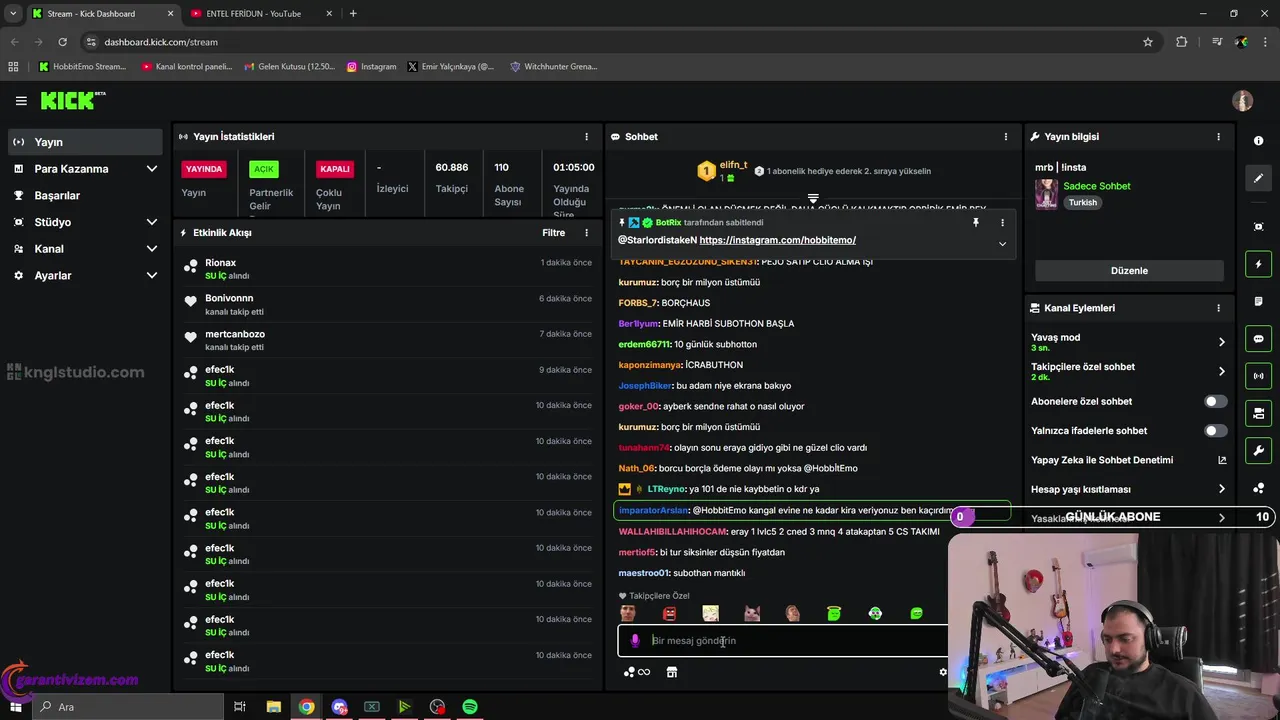Select the cat emote in chat
This screenshot has height=720, width=1280.
pos(752,614)
